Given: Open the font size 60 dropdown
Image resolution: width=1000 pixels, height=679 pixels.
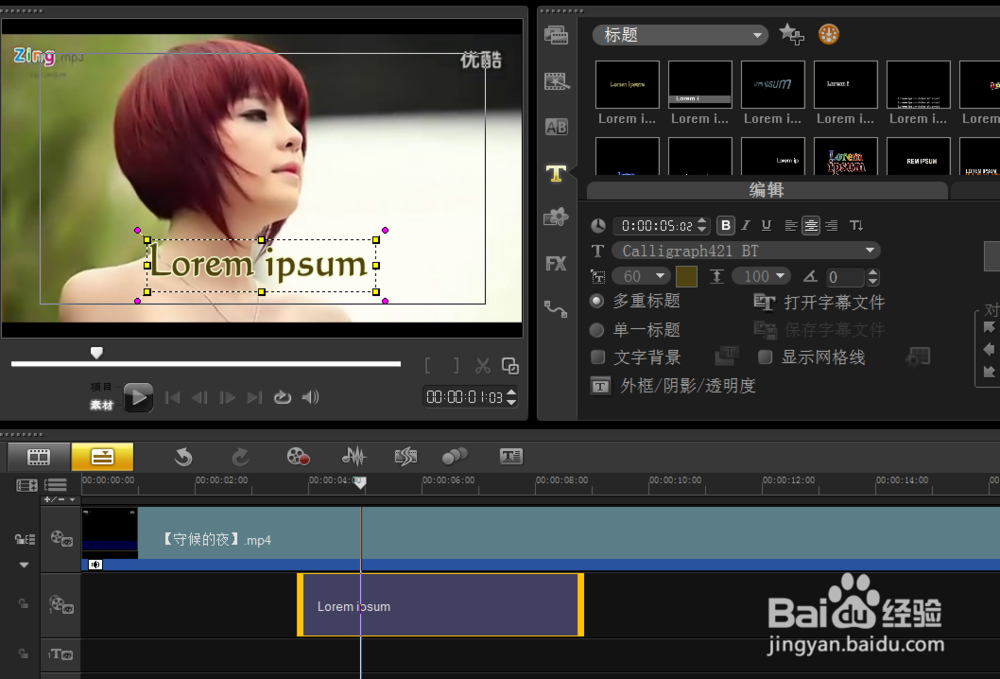Looking at the screenshot, I should [x=642, y=276].
